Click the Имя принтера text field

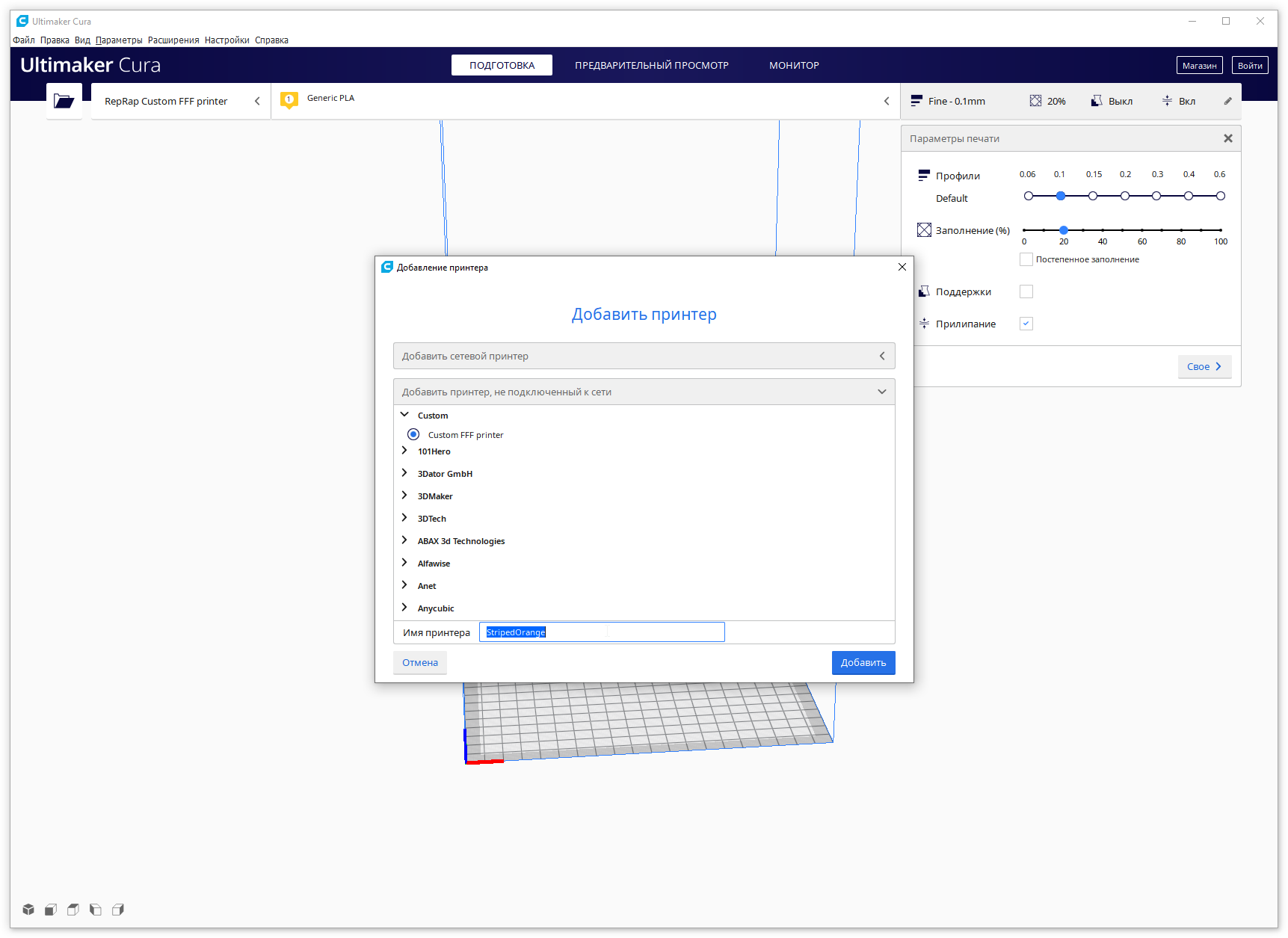pos(602,632)
